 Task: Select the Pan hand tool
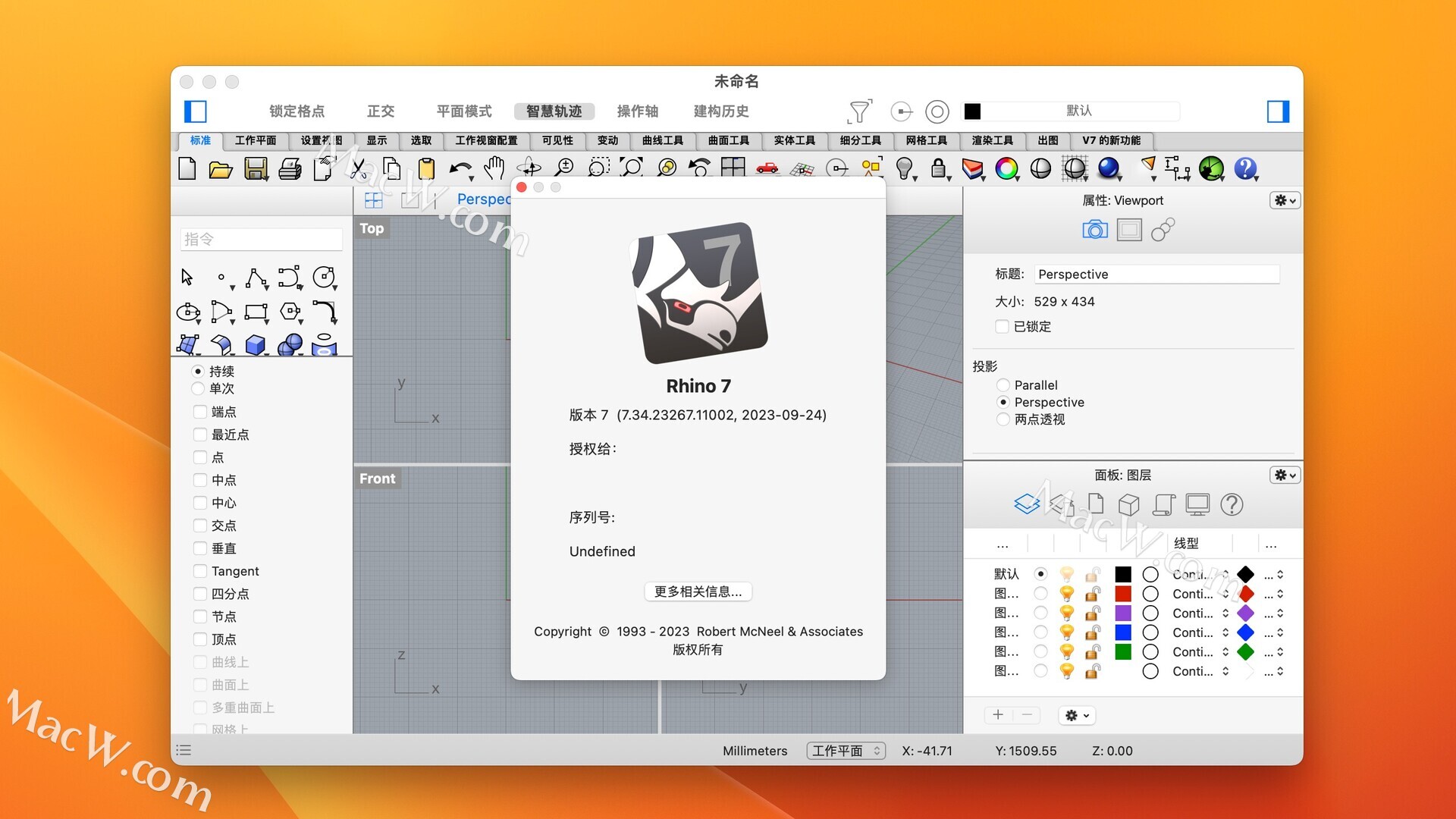[494, 168]
